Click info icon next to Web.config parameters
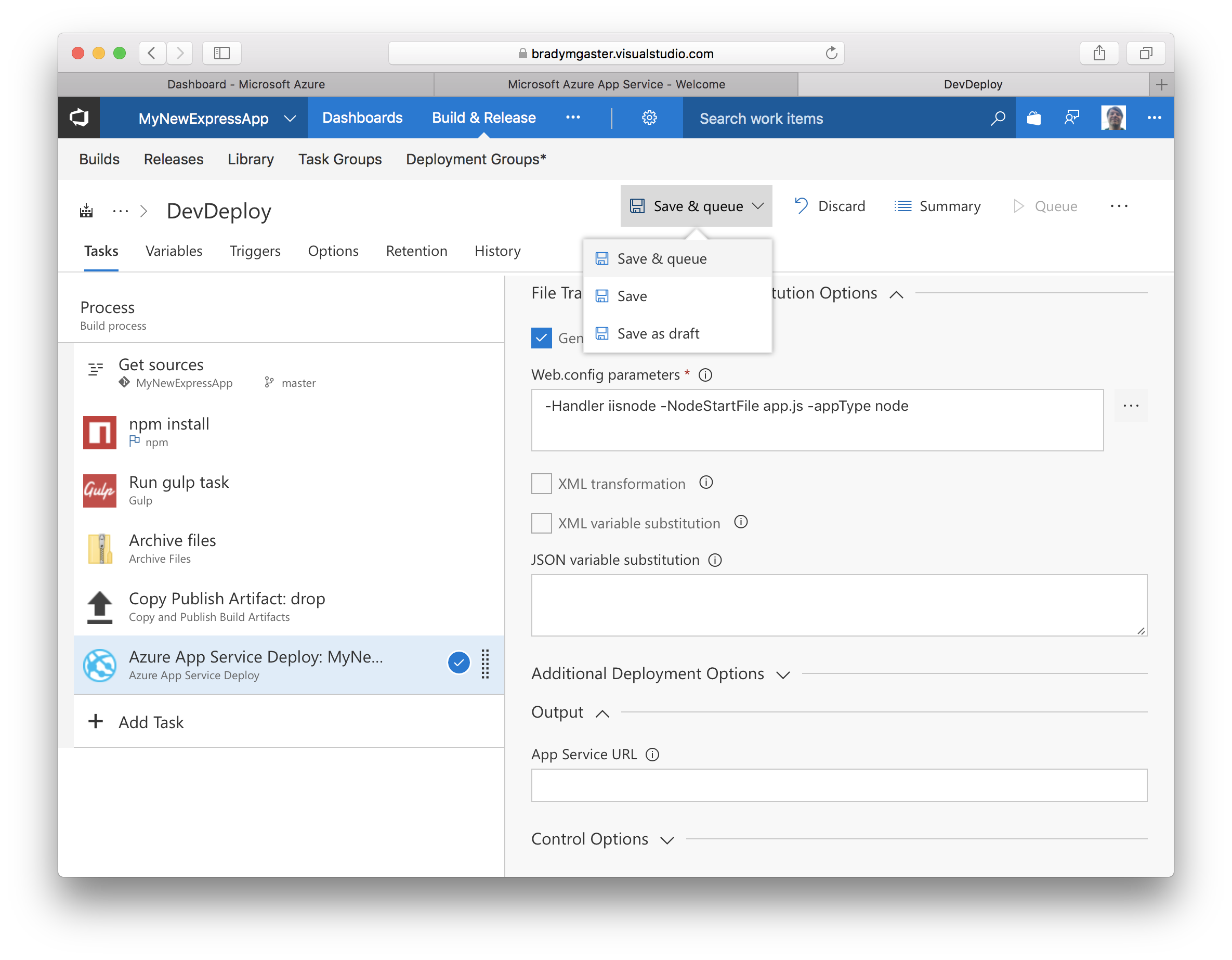 point(705,375)
